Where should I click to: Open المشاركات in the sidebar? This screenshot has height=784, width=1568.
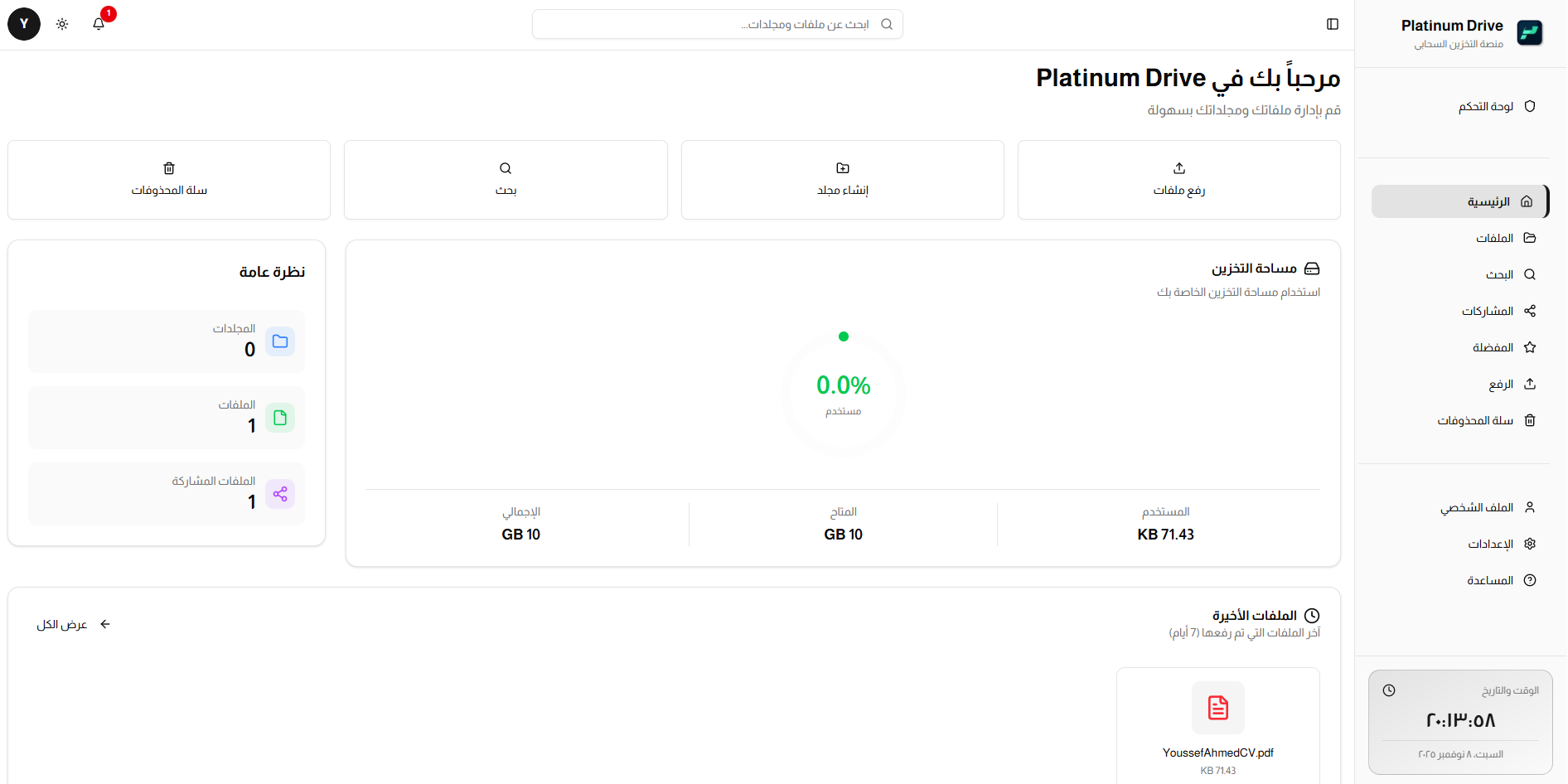coord(1460,311)
